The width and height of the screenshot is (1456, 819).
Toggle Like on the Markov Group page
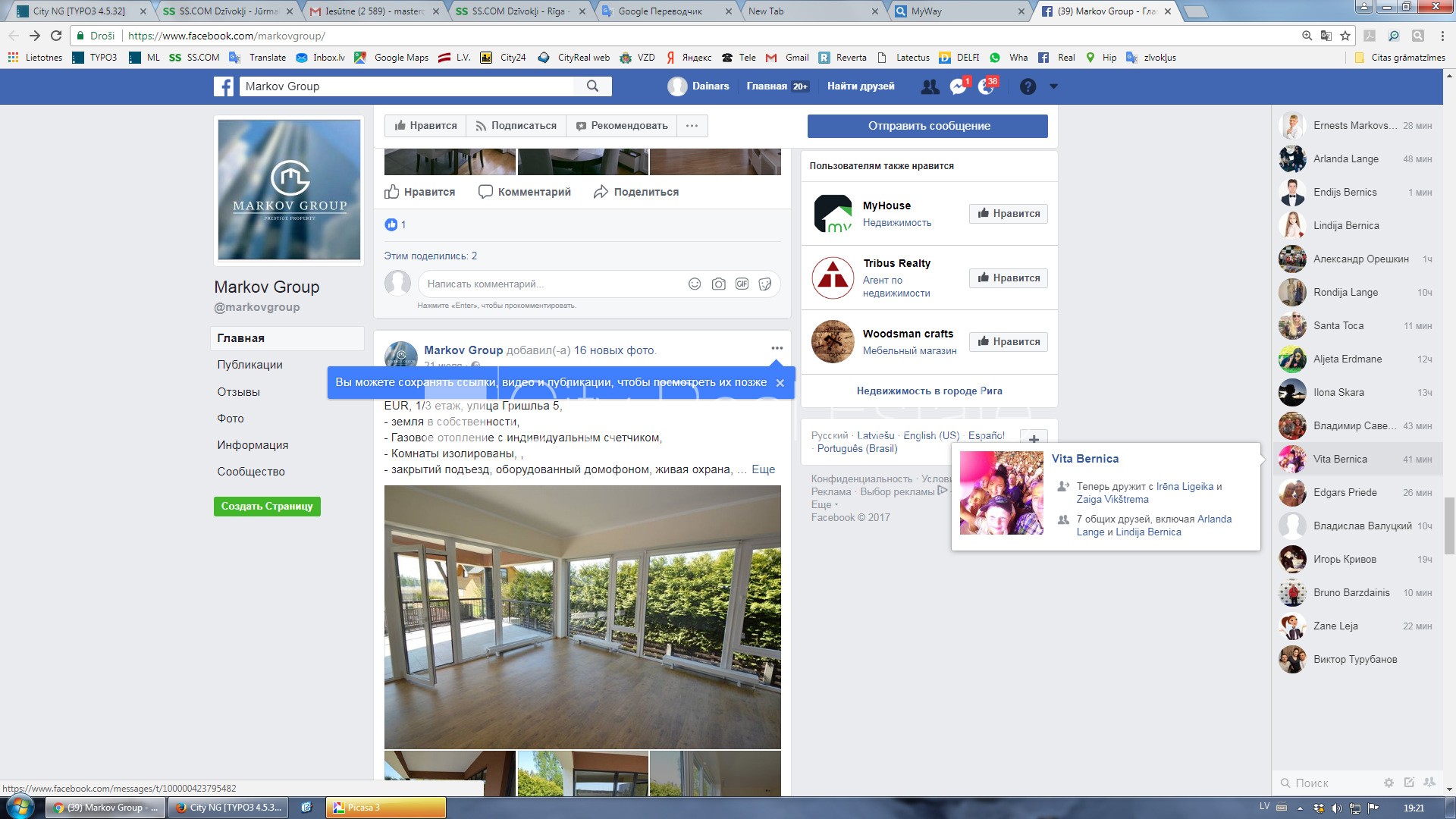[x=425, y=126]
